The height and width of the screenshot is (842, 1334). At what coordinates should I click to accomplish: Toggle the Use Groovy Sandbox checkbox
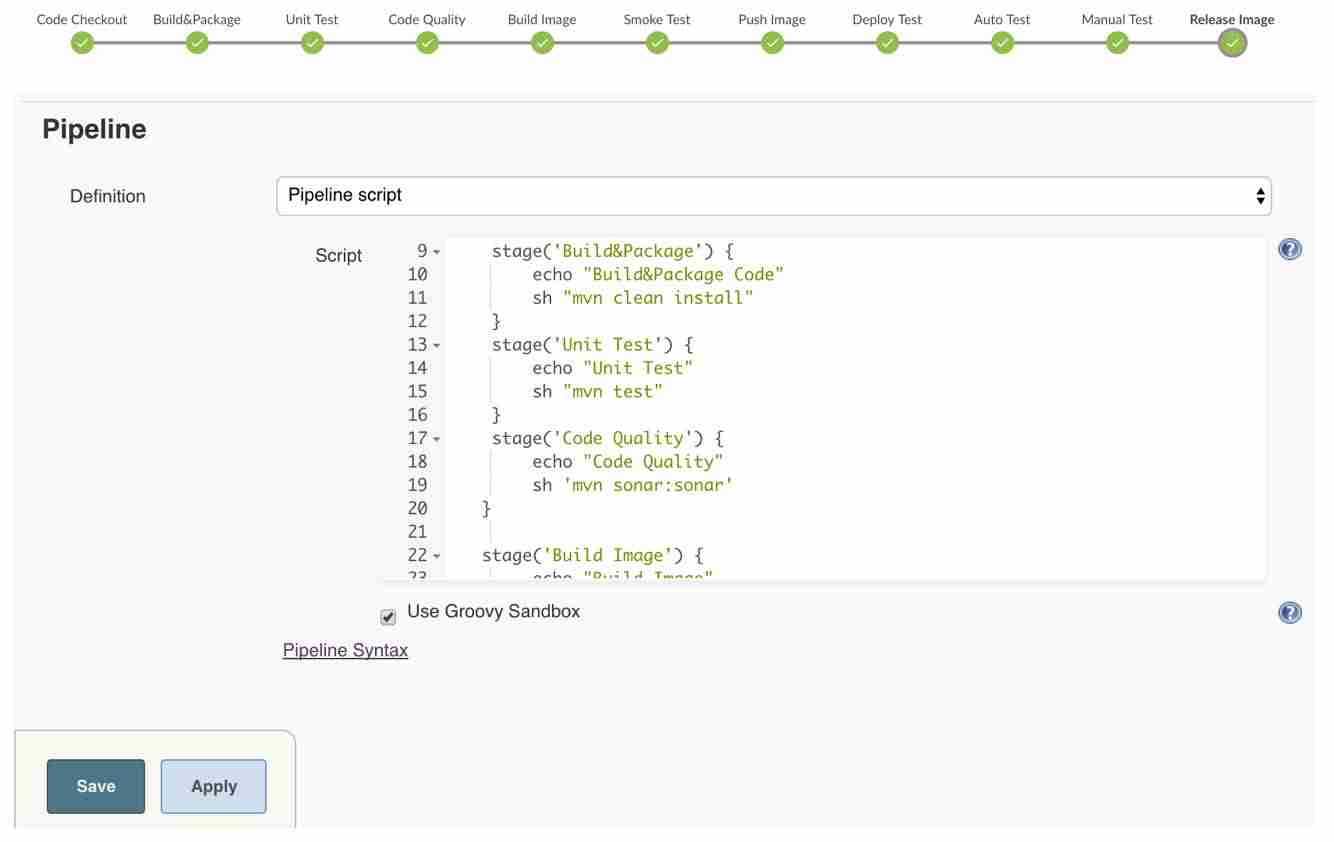tap(388, 617)
